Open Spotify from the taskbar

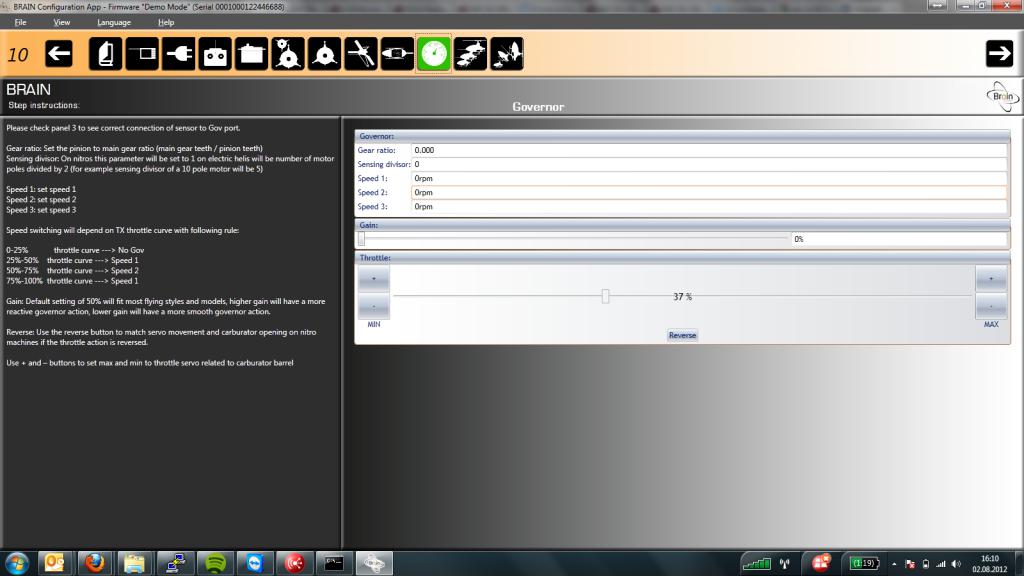[211, 562]
